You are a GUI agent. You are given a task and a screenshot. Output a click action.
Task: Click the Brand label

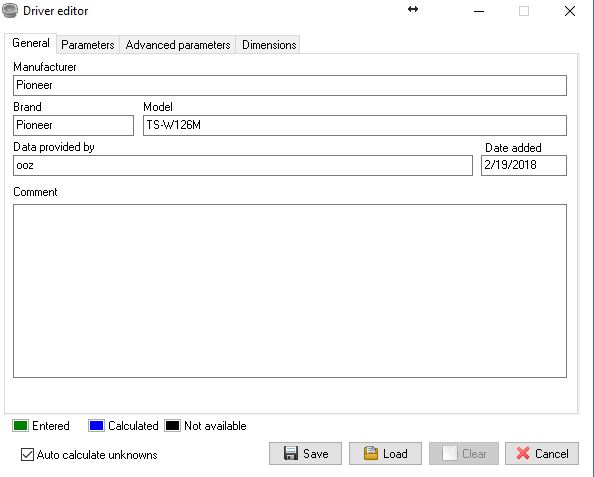[x=27, y=107]
